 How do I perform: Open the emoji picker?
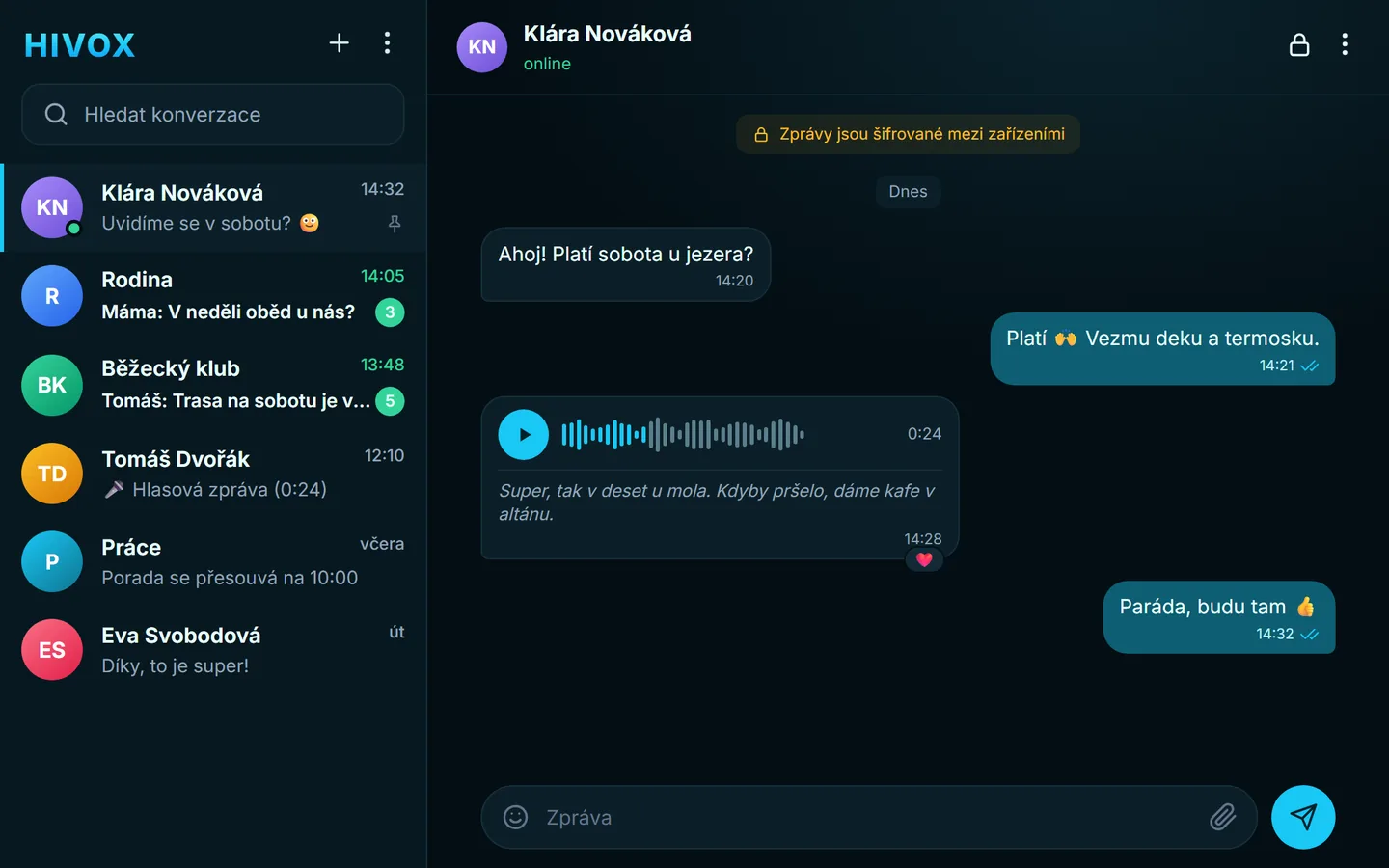(516, 817)
